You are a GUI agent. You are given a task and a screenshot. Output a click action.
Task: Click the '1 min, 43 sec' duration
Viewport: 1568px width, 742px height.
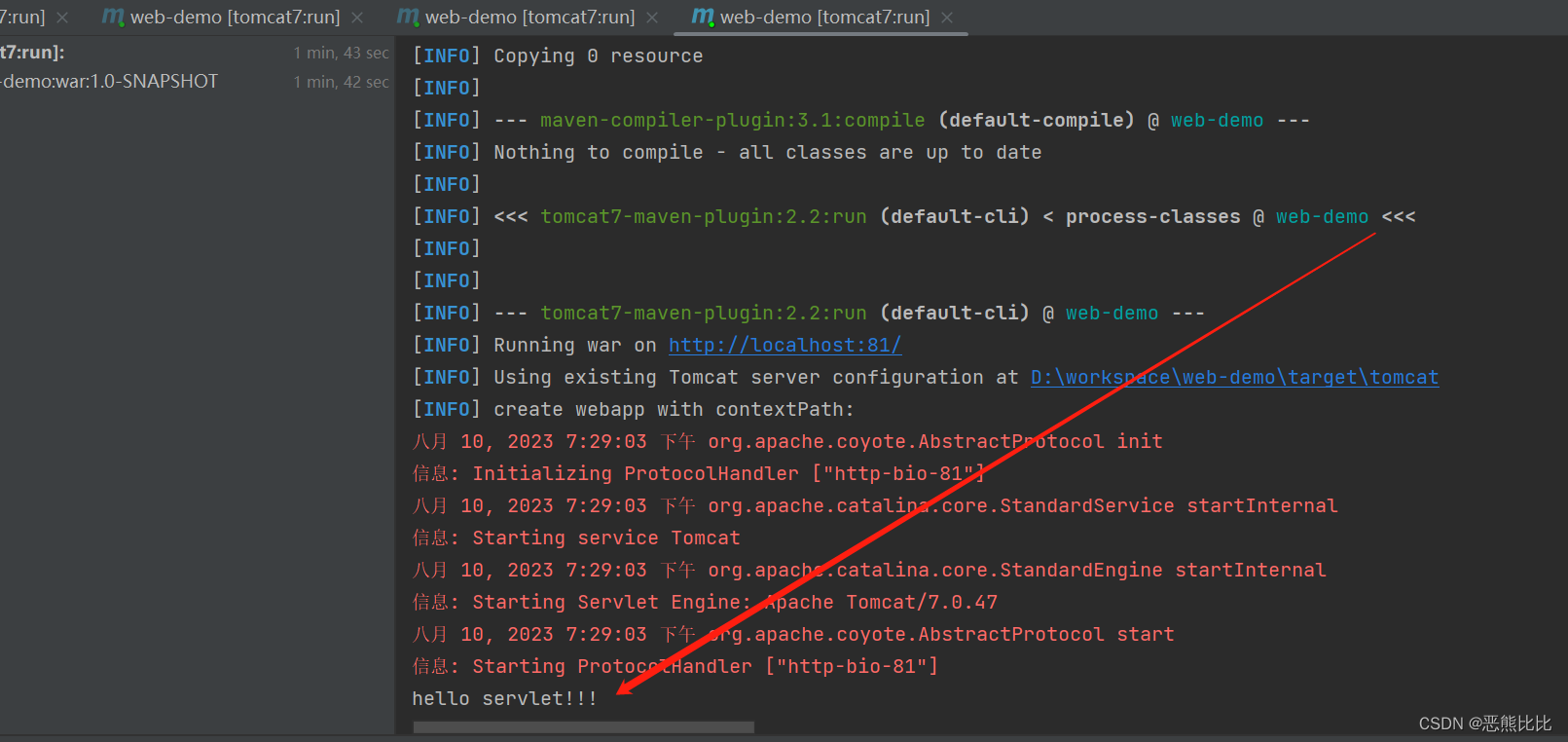pos(341,53)
